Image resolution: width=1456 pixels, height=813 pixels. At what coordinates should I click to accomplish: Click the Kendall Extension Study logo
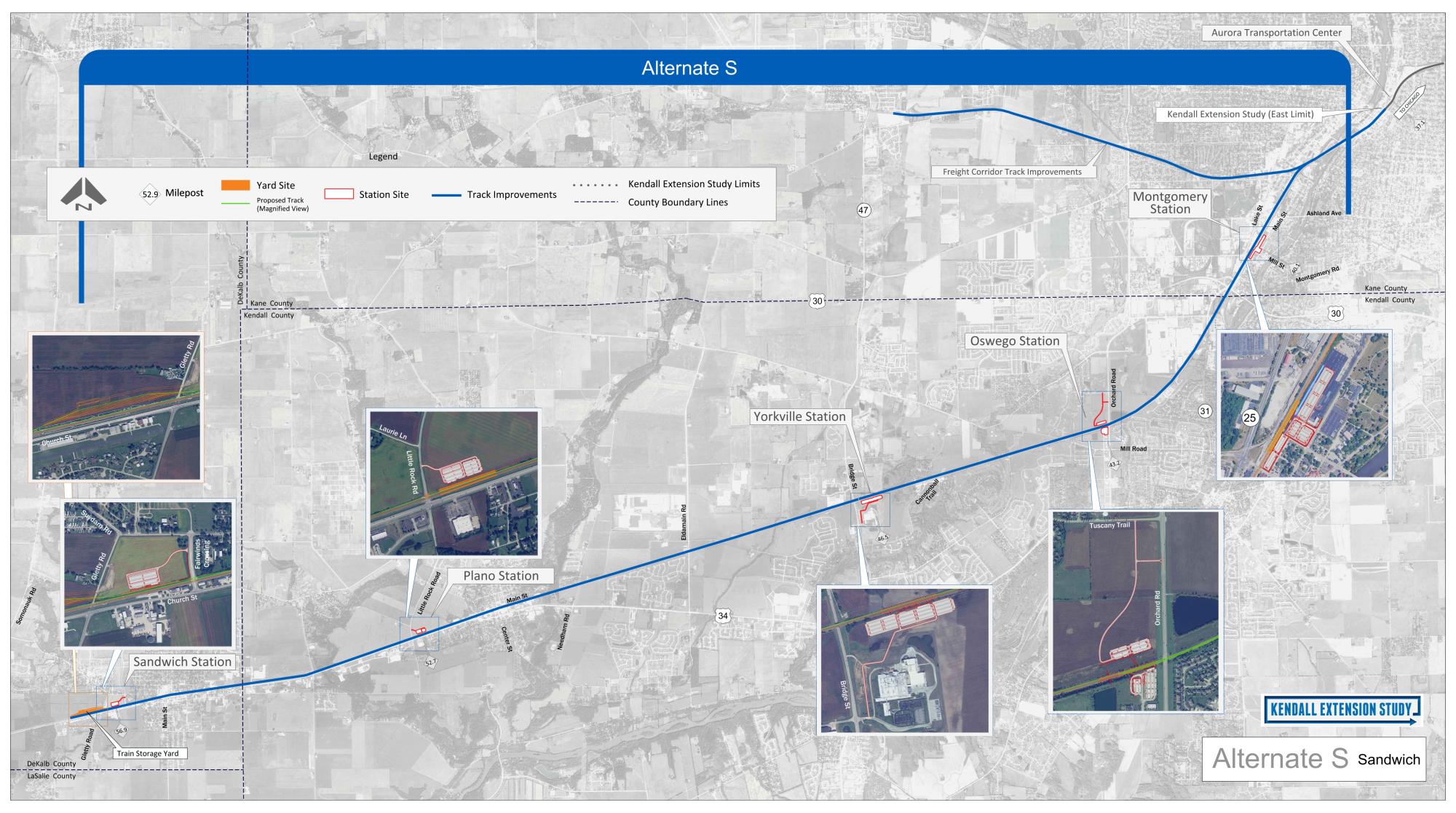pyautogui.click(x=1342, y=710)
